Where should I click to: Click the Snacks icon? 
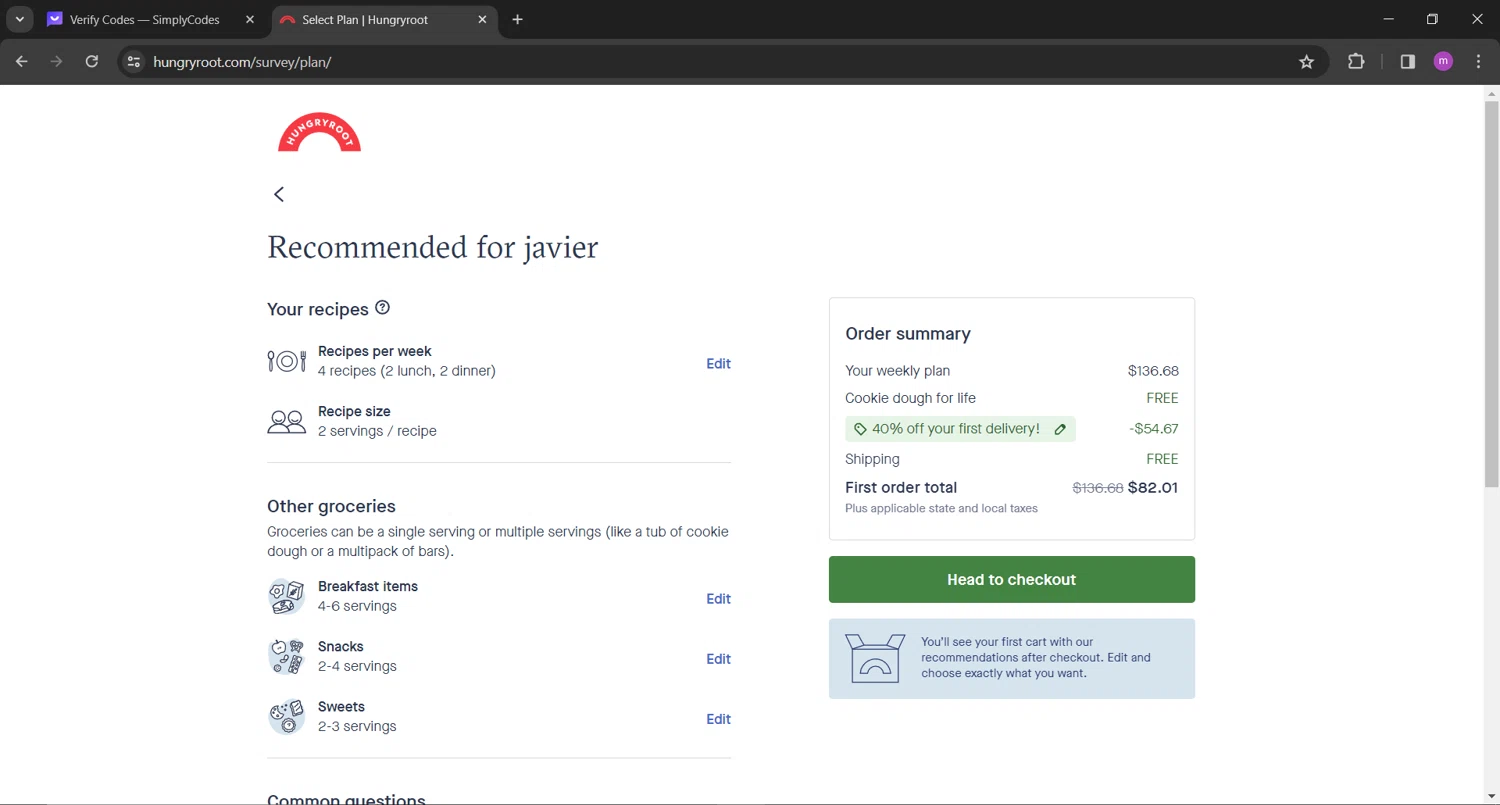287,657
